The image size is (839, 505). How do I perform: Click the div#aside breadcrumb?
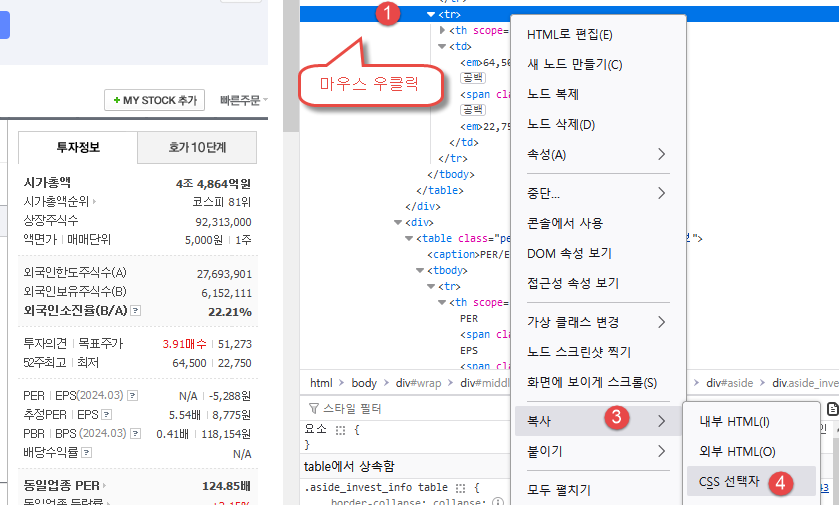(x=729, y=383)
